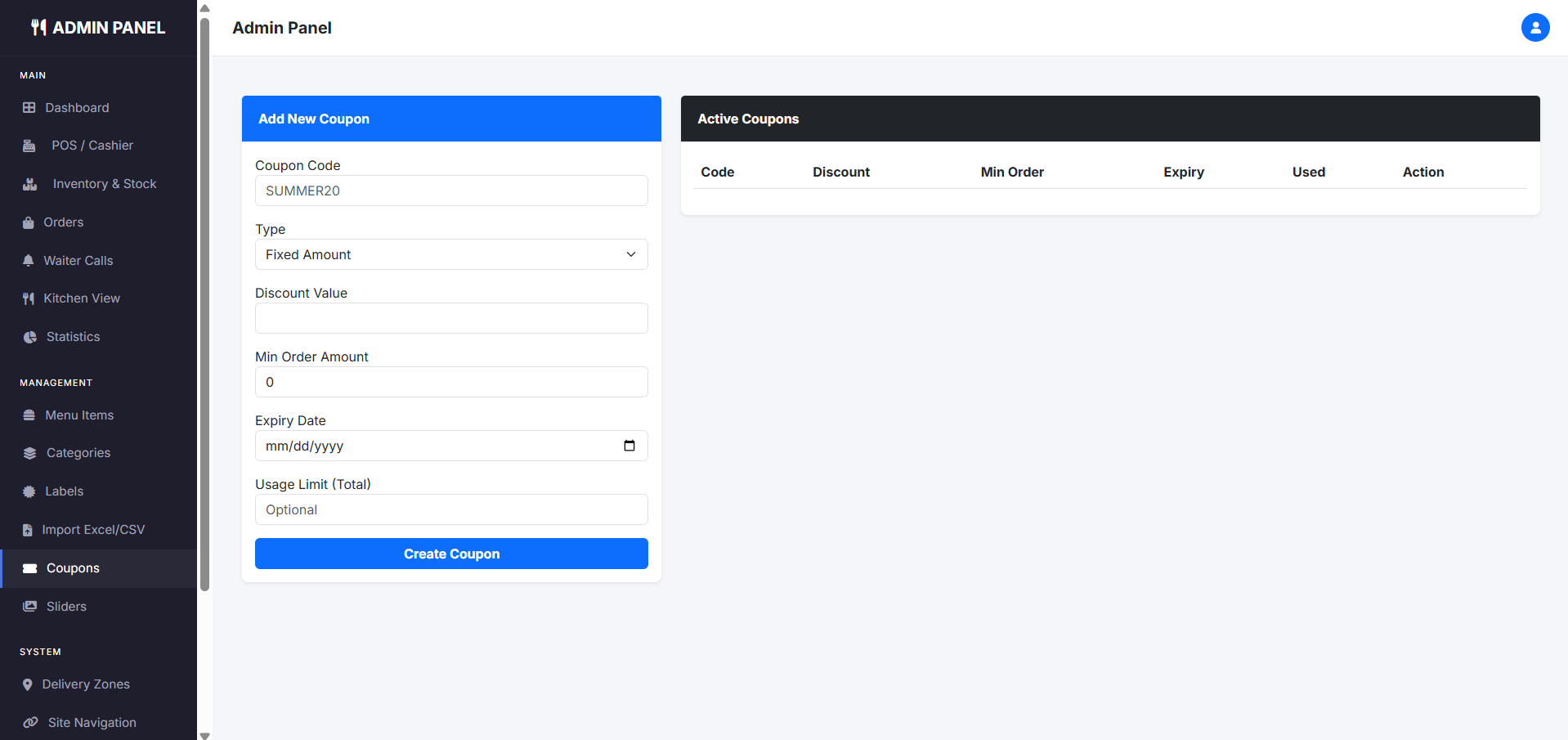Click the POS / Cashier register icon
This screenshot has height=740, width=1568.
(x=29, y=146)
